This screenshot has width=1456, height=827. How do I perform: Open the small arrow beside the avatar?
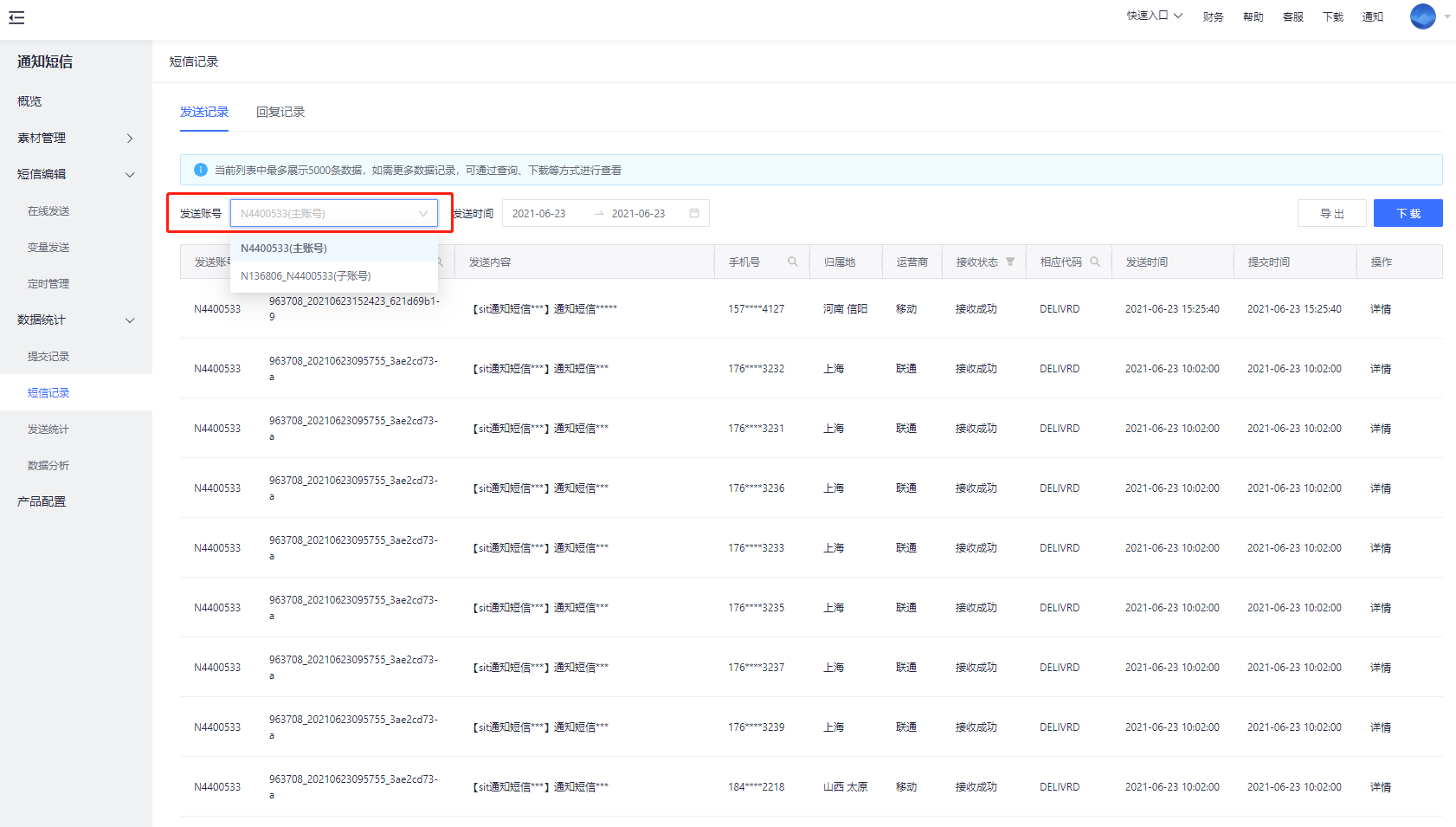pos(1447,16)
